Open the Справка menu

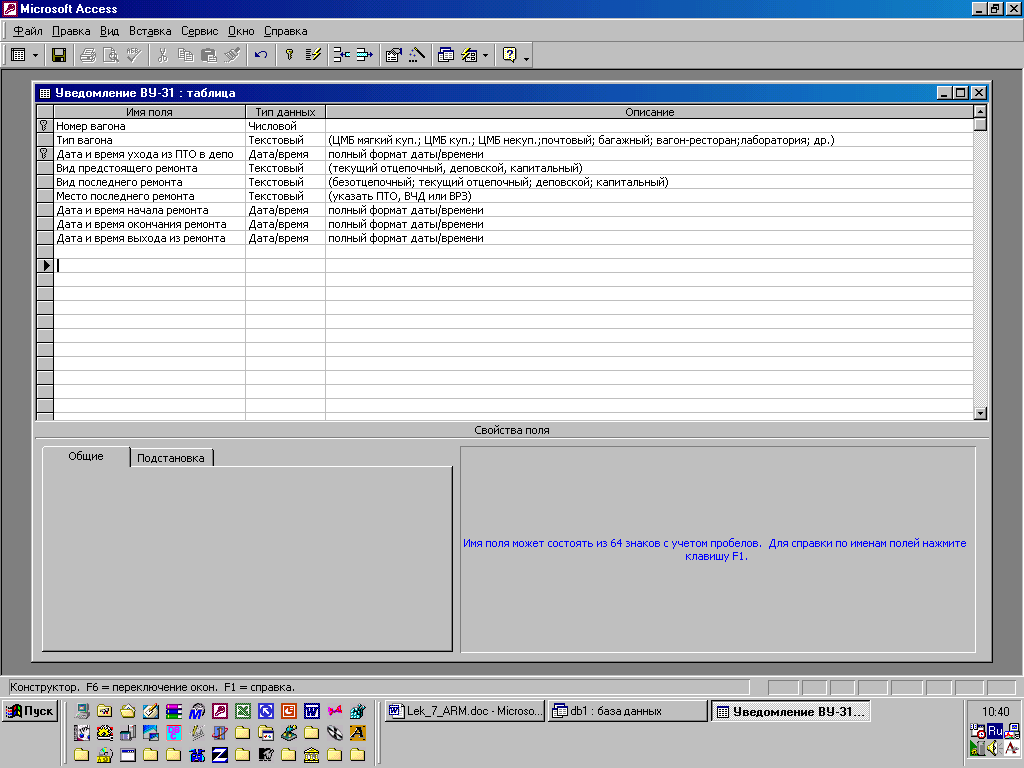coord(285,31)
